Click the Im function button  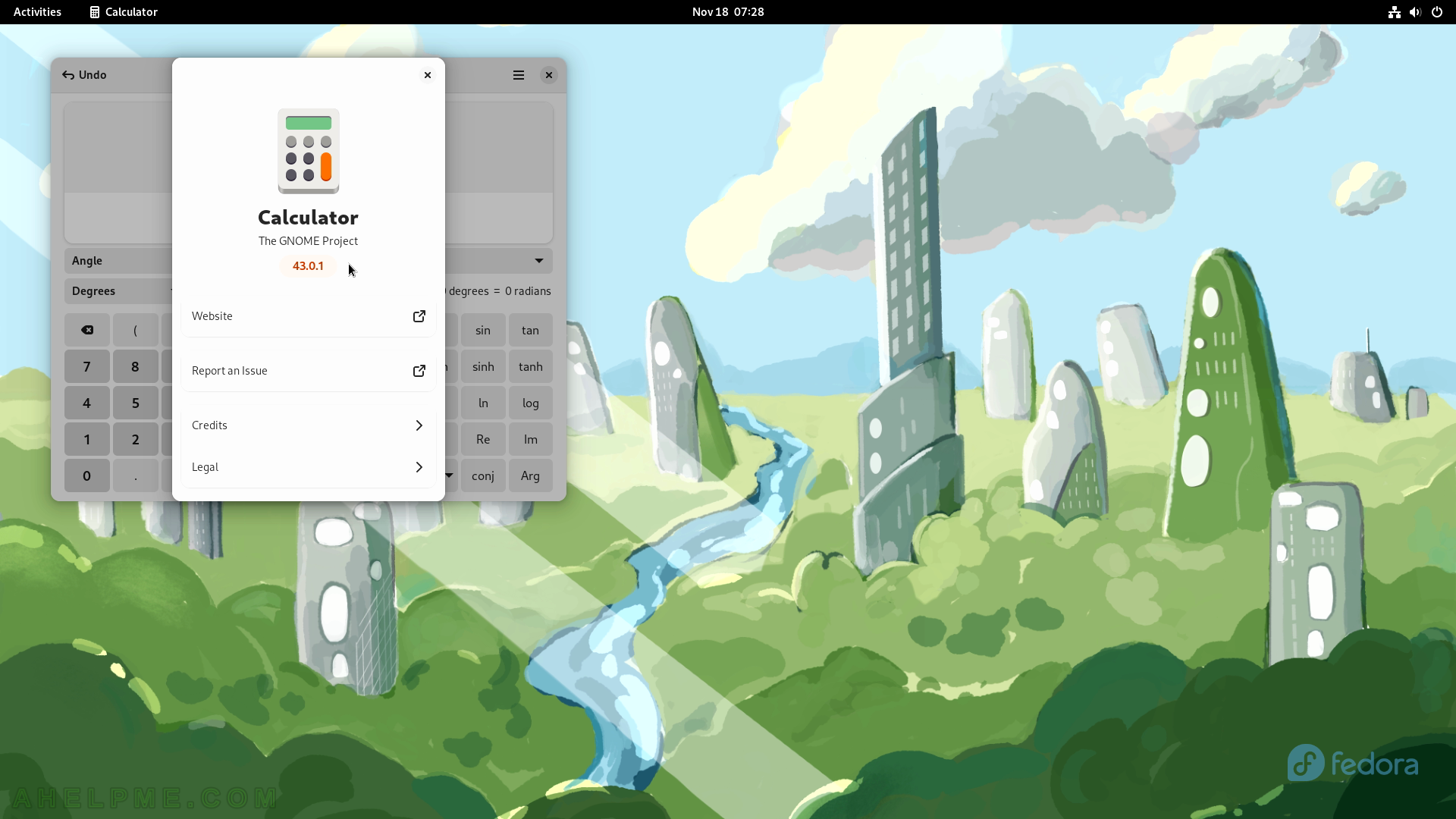(x=531, y=440)
